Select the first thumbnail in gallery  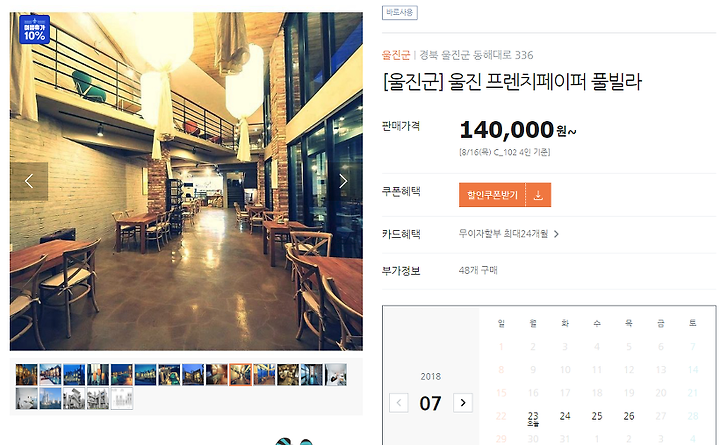pos(27,375)
